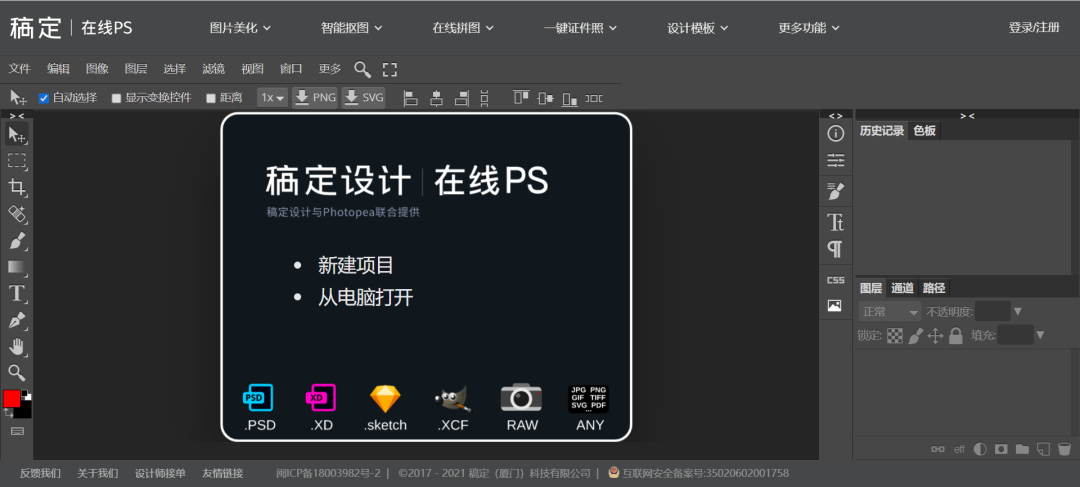Toggle the 自动选择 checkbox
This screenshot has height=487, width=1080.
pos(43,98)
